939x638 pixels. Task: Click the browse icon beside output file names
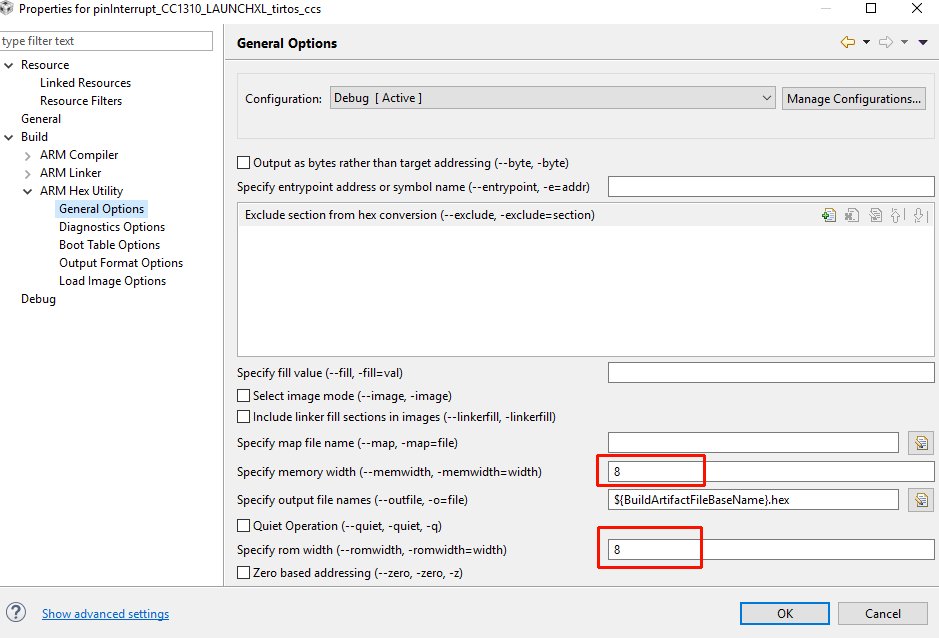pos(921,500)
